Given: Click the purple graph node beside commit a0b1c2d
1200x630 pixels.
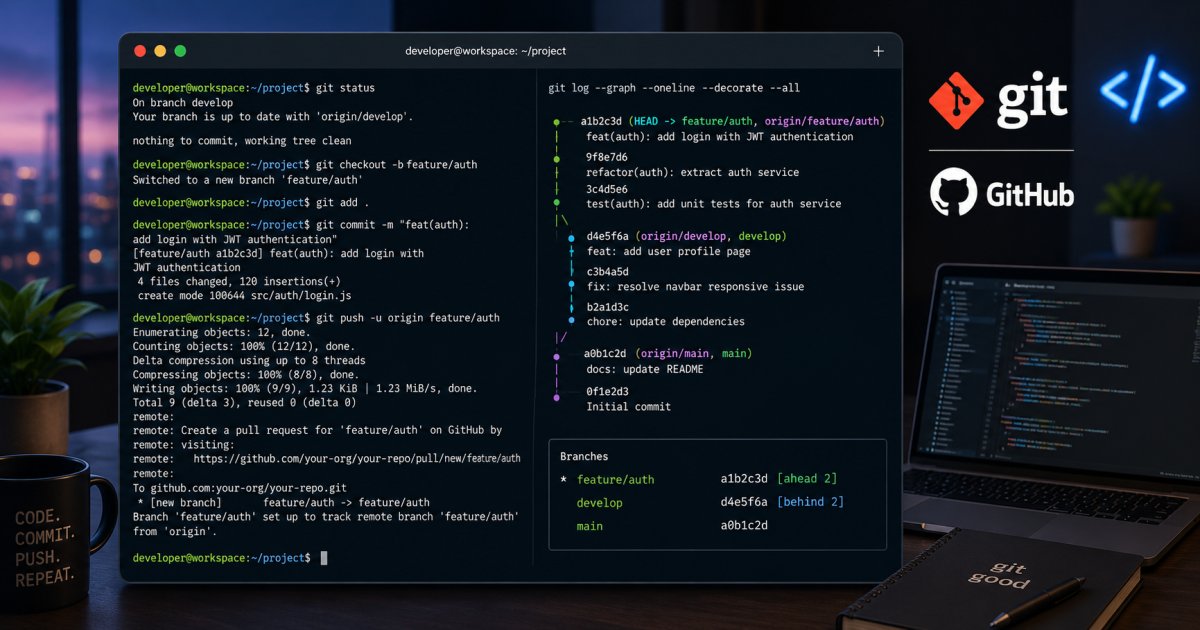Looking at the screenshot, I should (557, 355).
